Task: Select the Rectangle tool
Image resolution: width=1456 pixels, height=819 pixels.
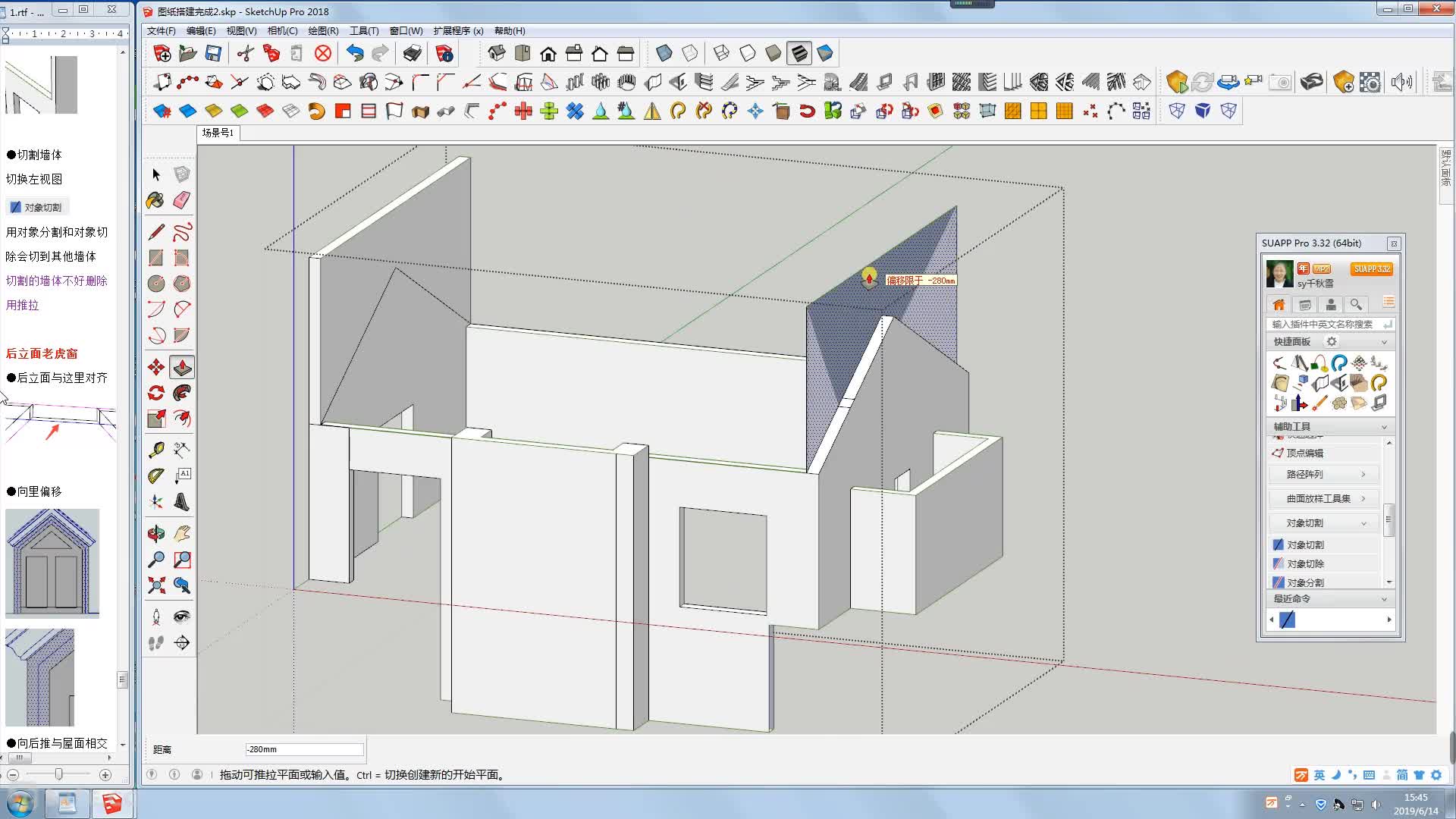Action: pyautogui.click(x=156, y=258)
